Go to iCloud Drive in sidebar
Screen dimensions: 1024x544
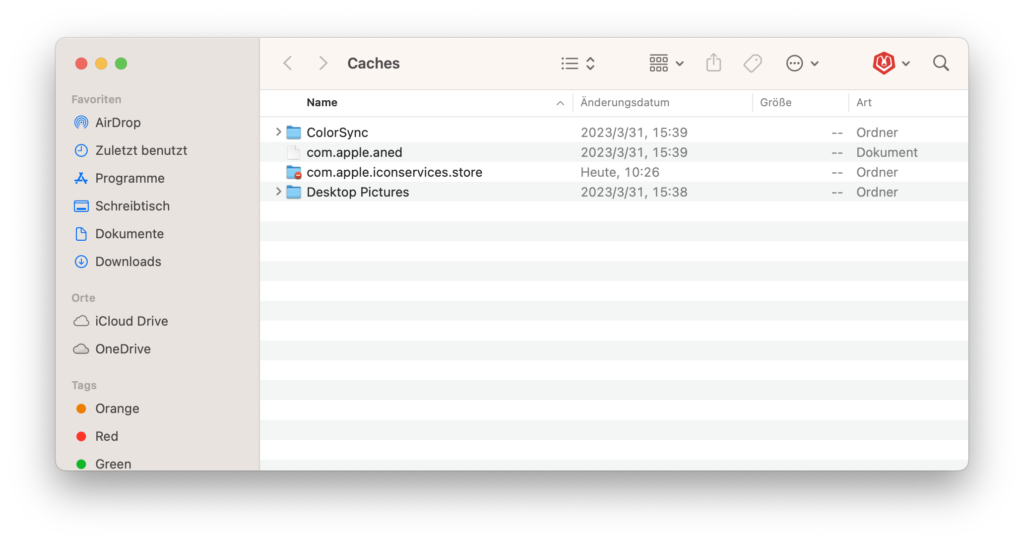pyautogui.click(x=131, y=321)
